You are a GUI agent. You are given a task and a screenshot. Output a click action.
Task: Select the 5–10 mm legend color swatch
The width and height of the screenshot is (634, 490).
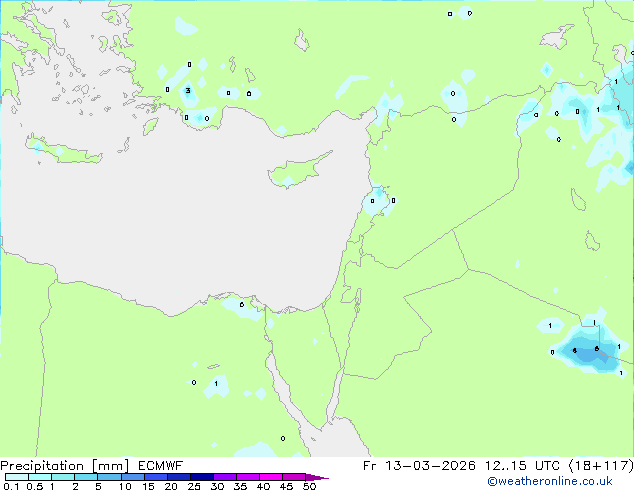tap(109, 477)
